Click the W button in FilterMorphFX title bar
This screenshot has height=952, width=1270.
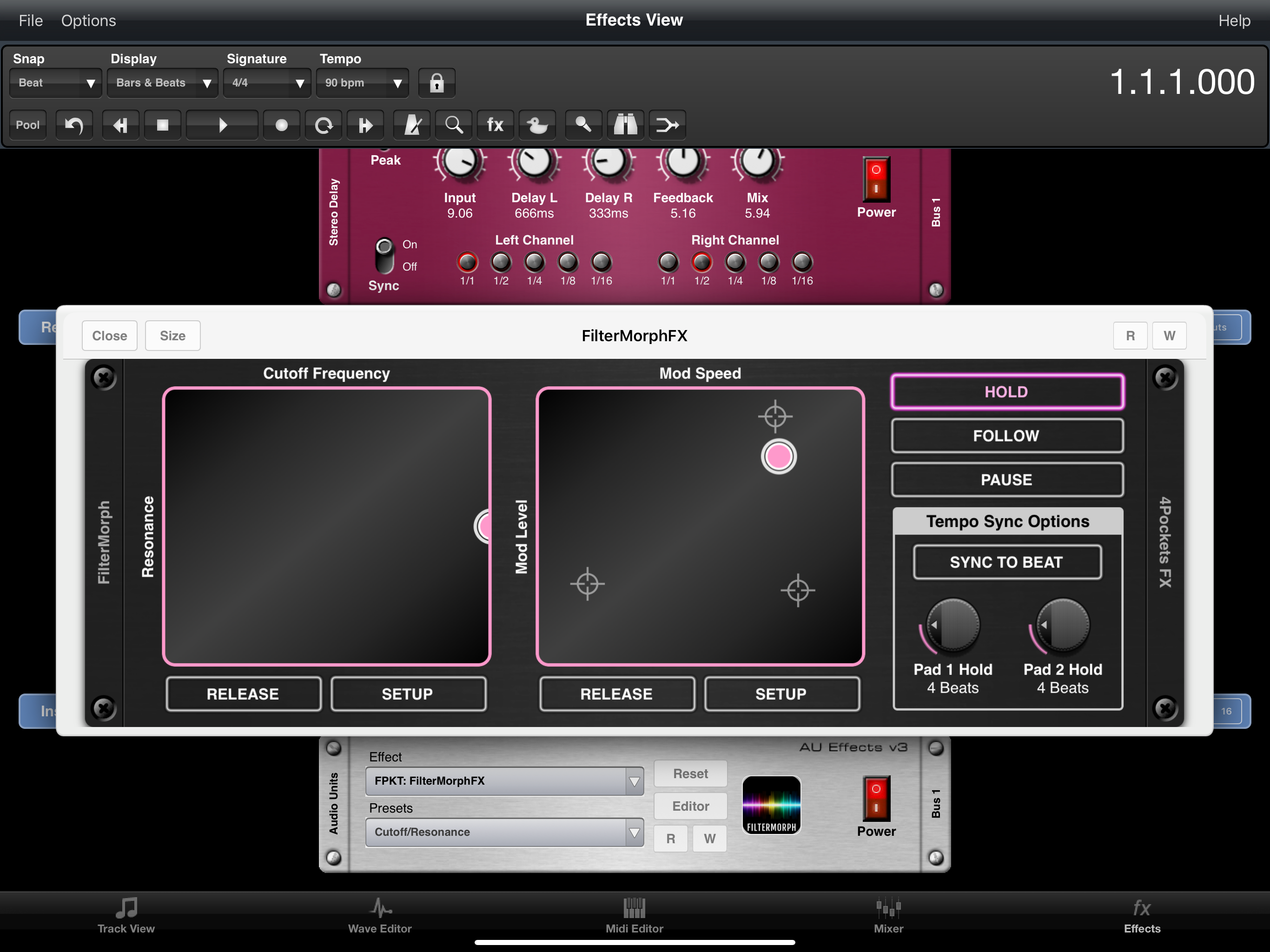point(1169,335)
